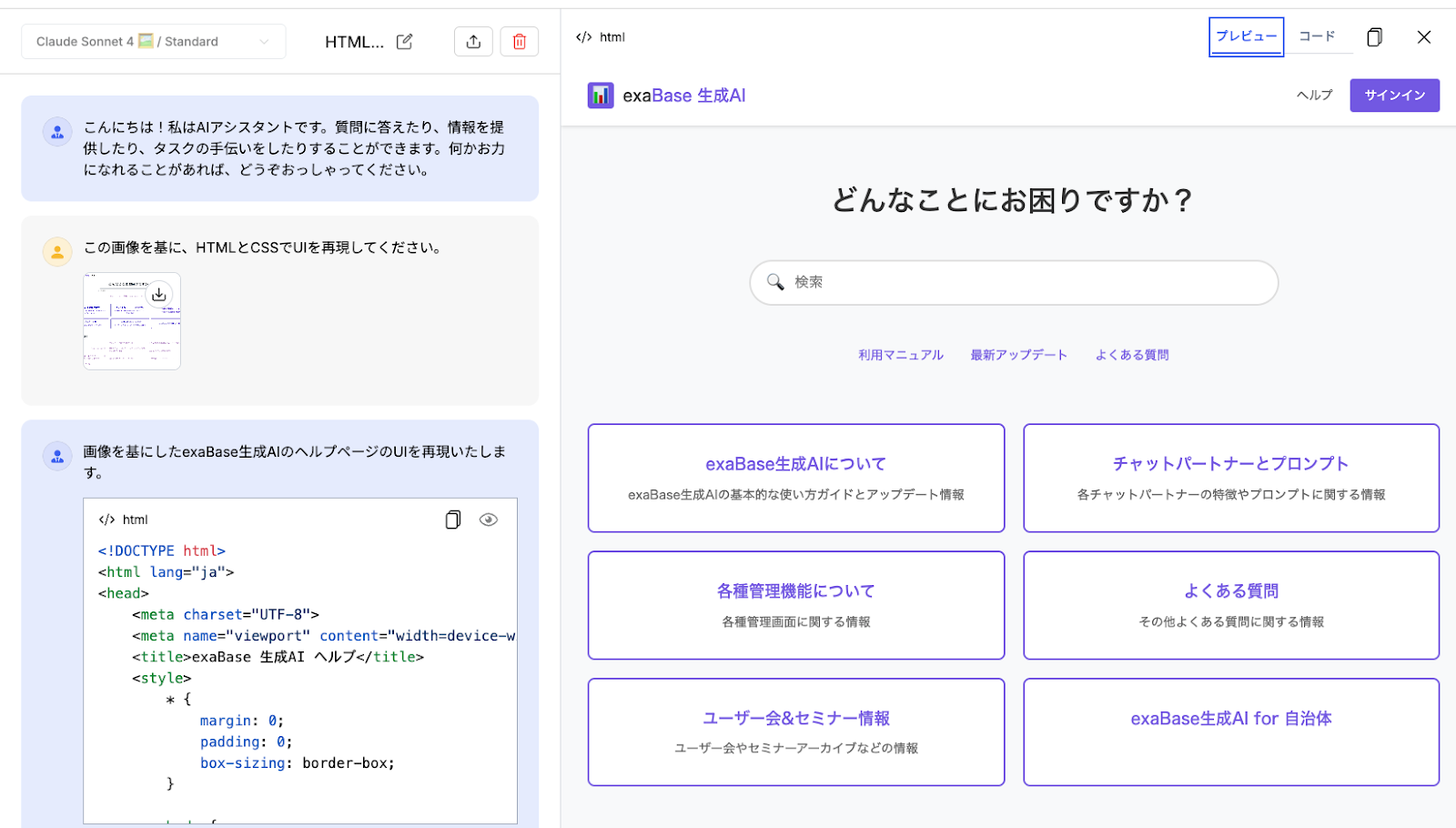Click the <!DOCTYPE html> code line
The height and width of the screenshot is (828, 1456).
(x=162, y=550)
